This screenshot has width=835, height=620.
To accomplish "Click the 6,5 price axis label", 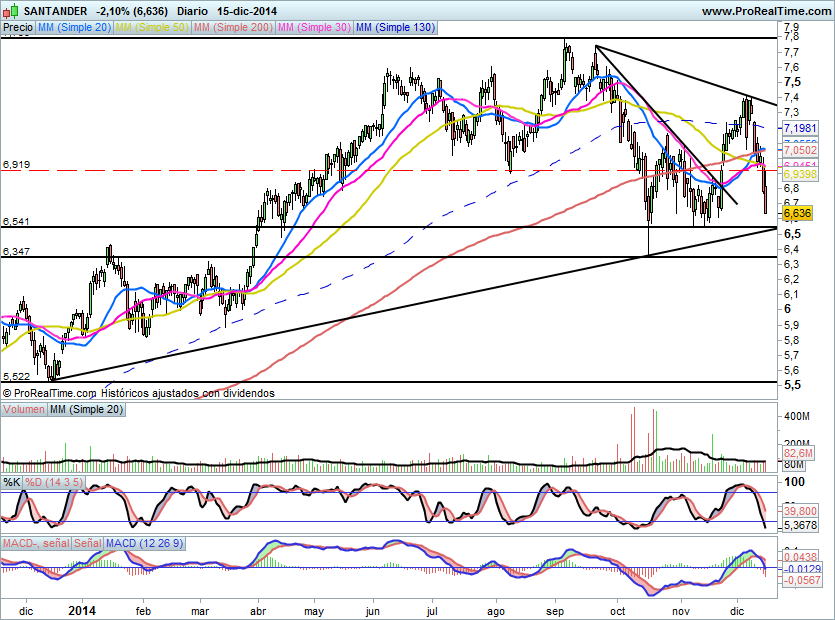I will (x=792, y=234).
